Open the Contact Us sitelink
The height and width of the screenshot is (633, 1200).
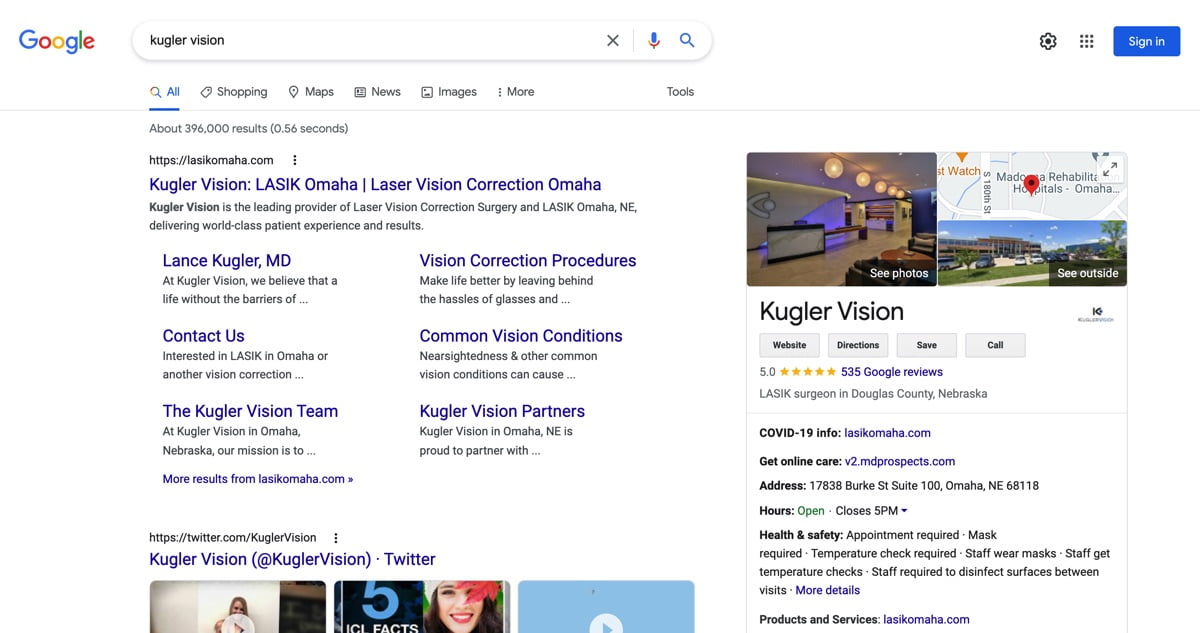(204, 336)
